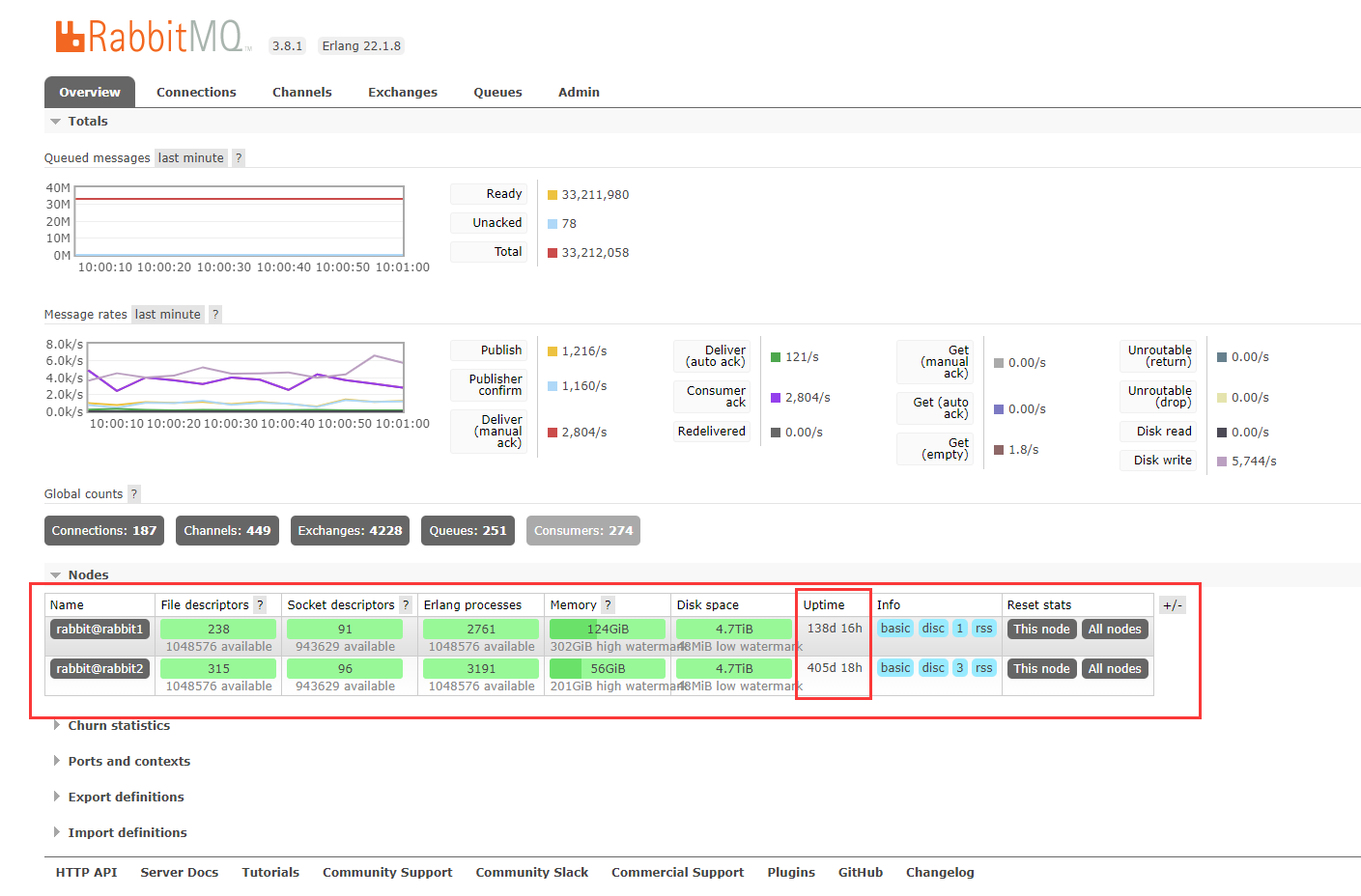This screenshot has width=1361, height=896.
Task: Open the Admin tab
Action: (579, 93)
